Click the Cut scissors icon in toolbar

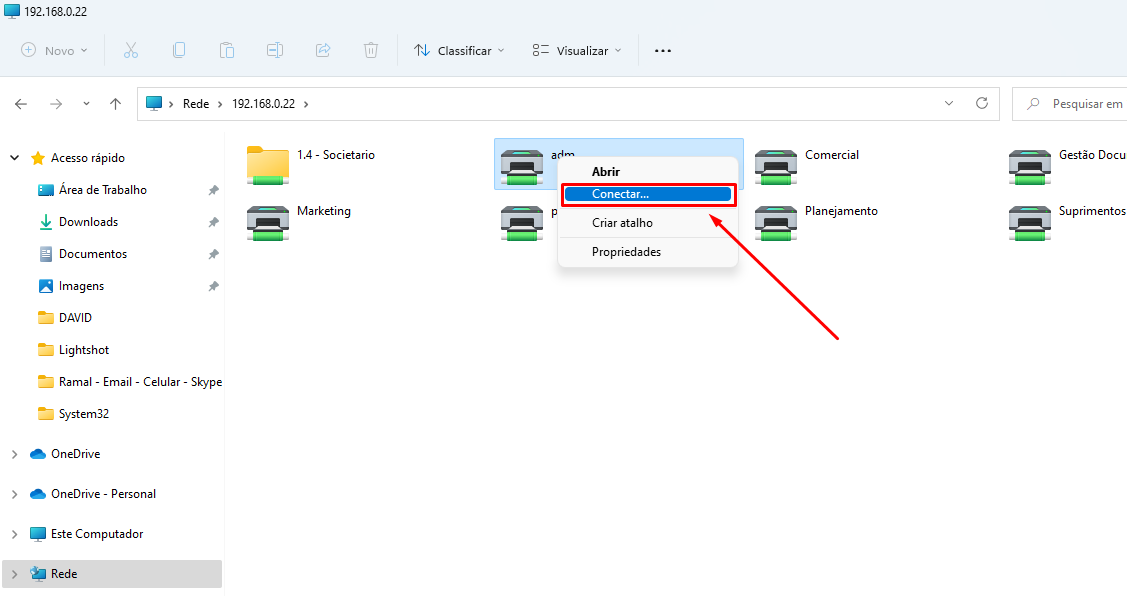pos(131,50)
